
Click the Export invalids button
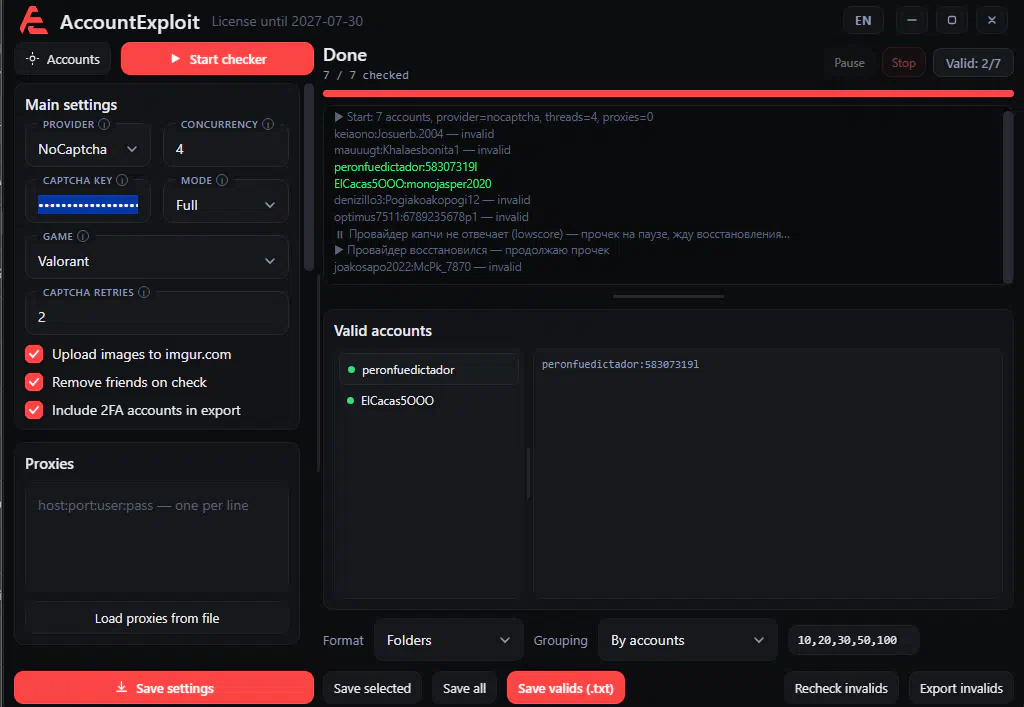pyautogui.click(x=961, y=688)
